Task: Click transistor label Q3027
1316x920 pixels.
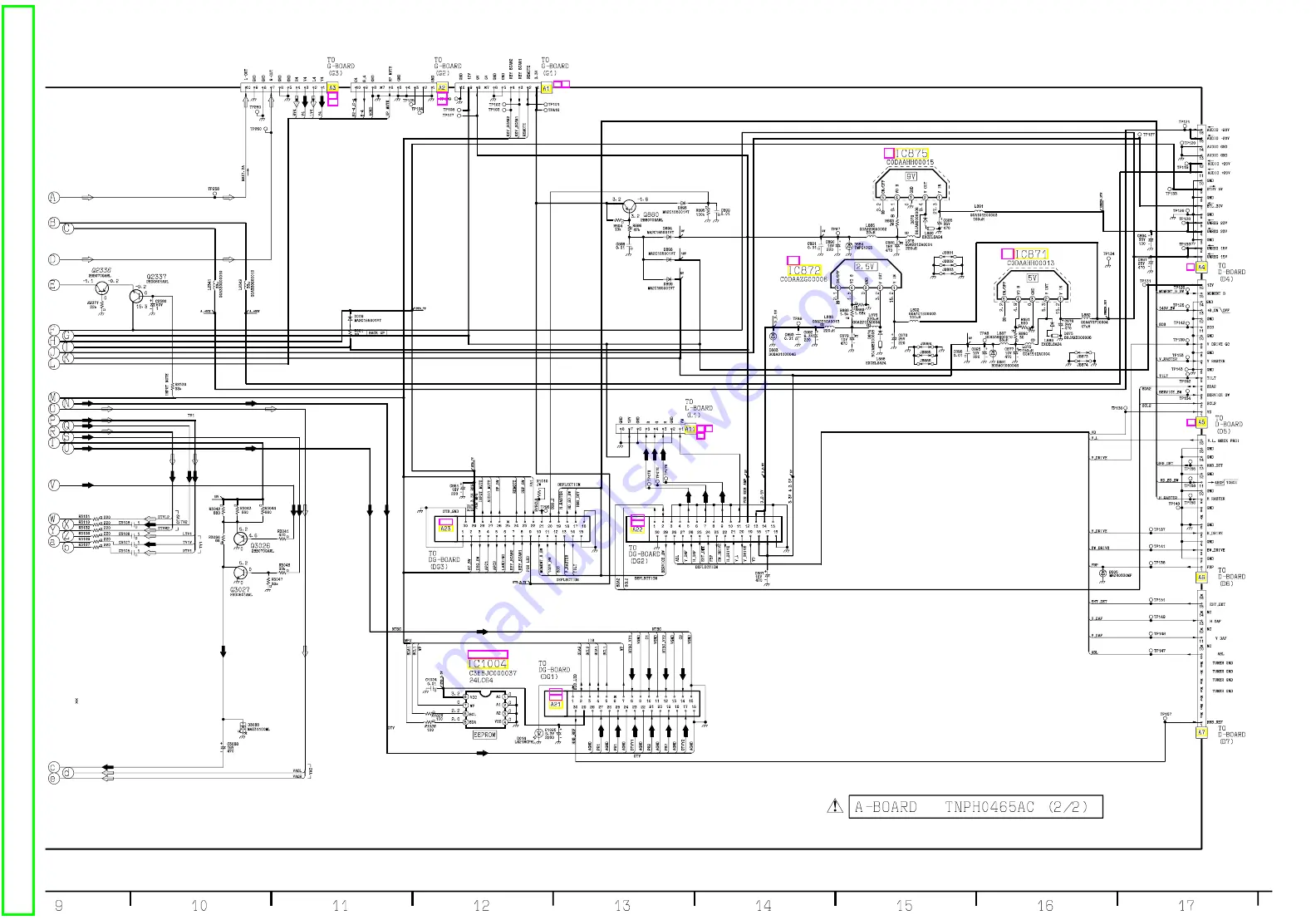Action: 240,589
